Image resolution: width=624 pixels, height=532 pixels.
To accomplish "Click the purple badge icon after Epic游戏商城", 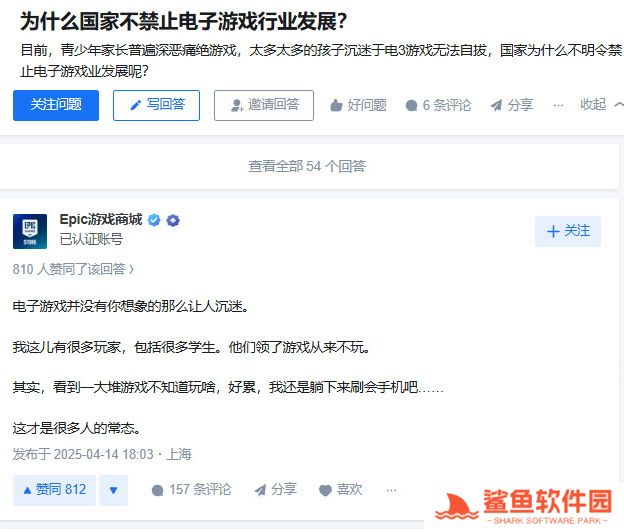I will (173, 220).
